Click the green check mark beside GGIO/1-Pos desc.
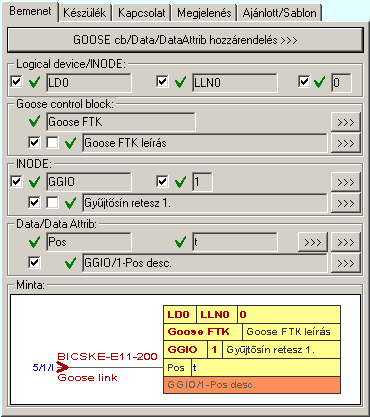The height and width of the screenshot is (417, 370). pyautogui.click(x=70, y=263)
